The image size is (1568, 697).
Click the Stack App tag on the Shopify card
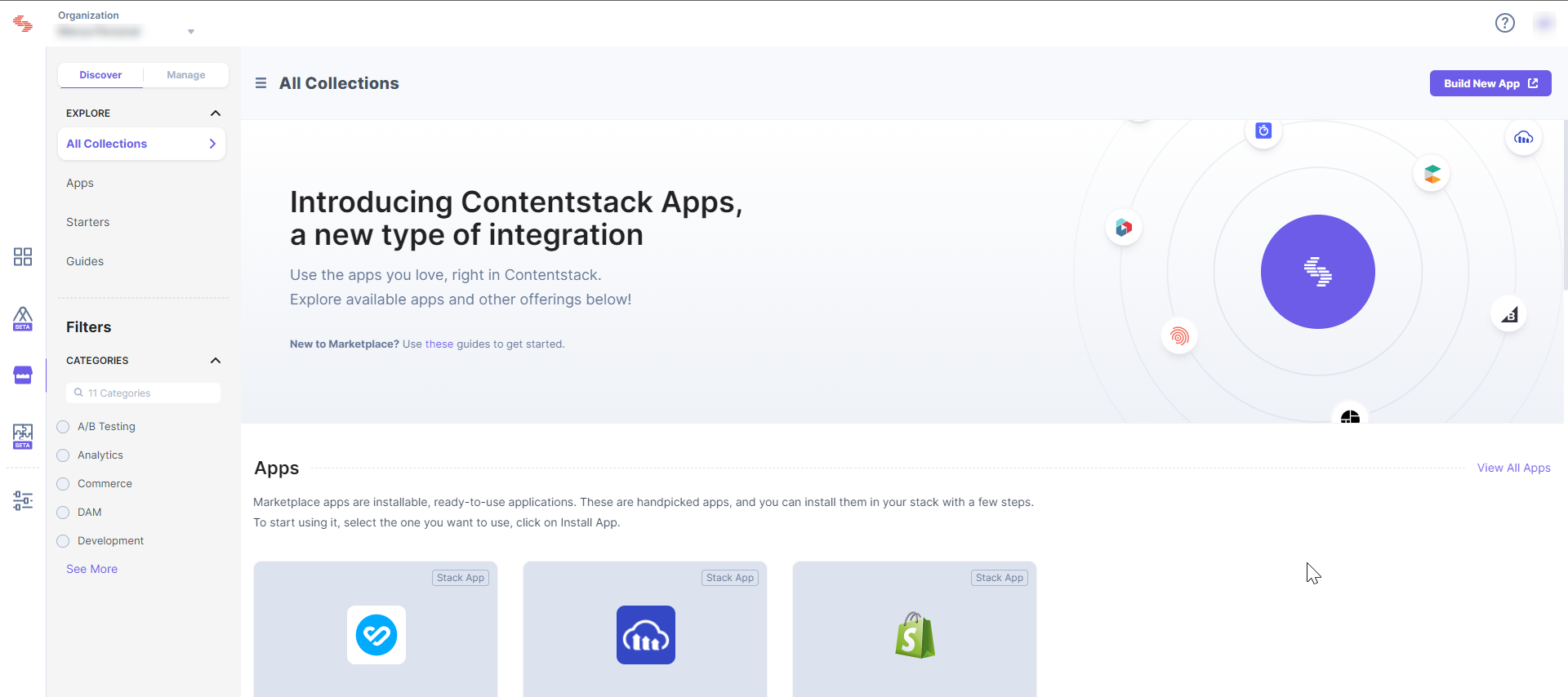point(1000,578)
